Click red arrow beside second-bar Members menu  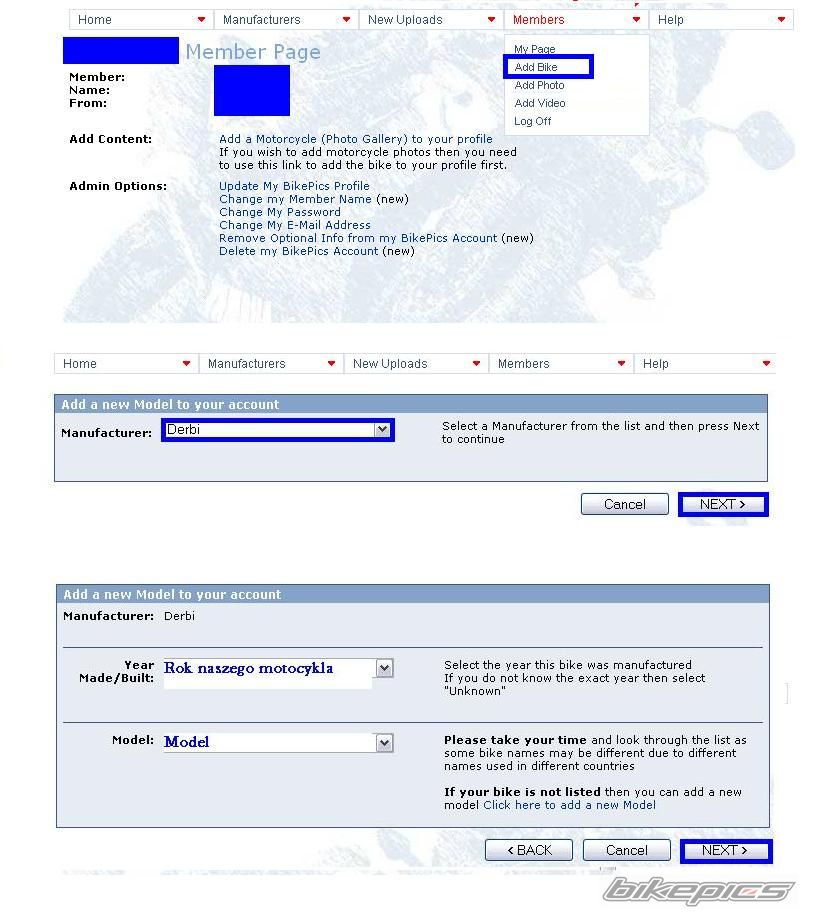tap(621, 363)
